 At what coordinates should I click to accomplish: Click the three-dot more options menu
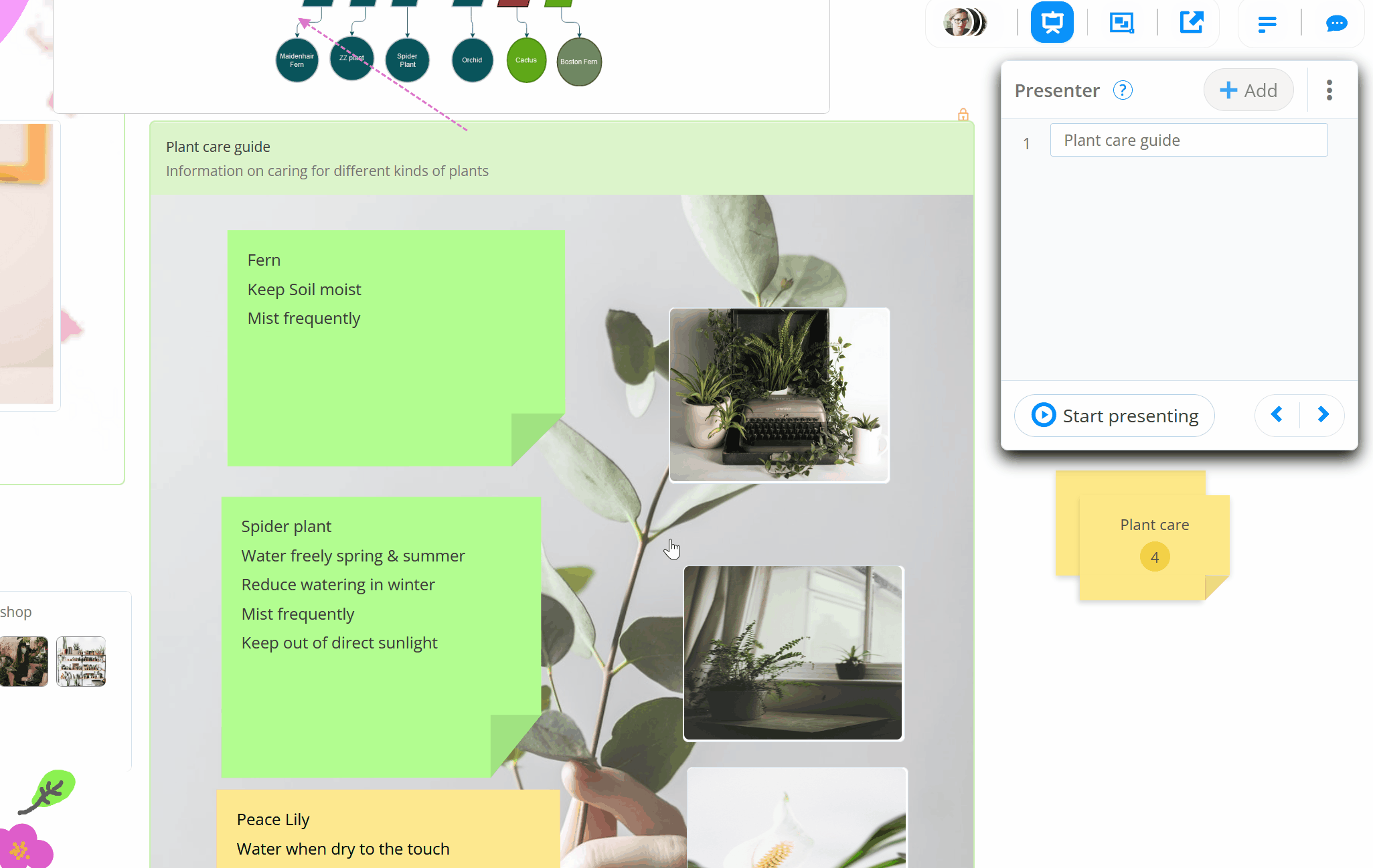pos(1330,89)
